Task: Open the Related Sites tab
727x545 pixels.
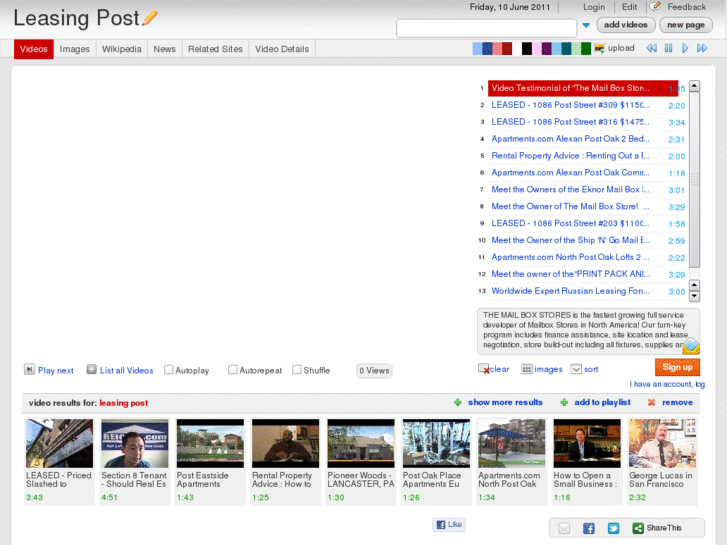Action: pos(215,49)
